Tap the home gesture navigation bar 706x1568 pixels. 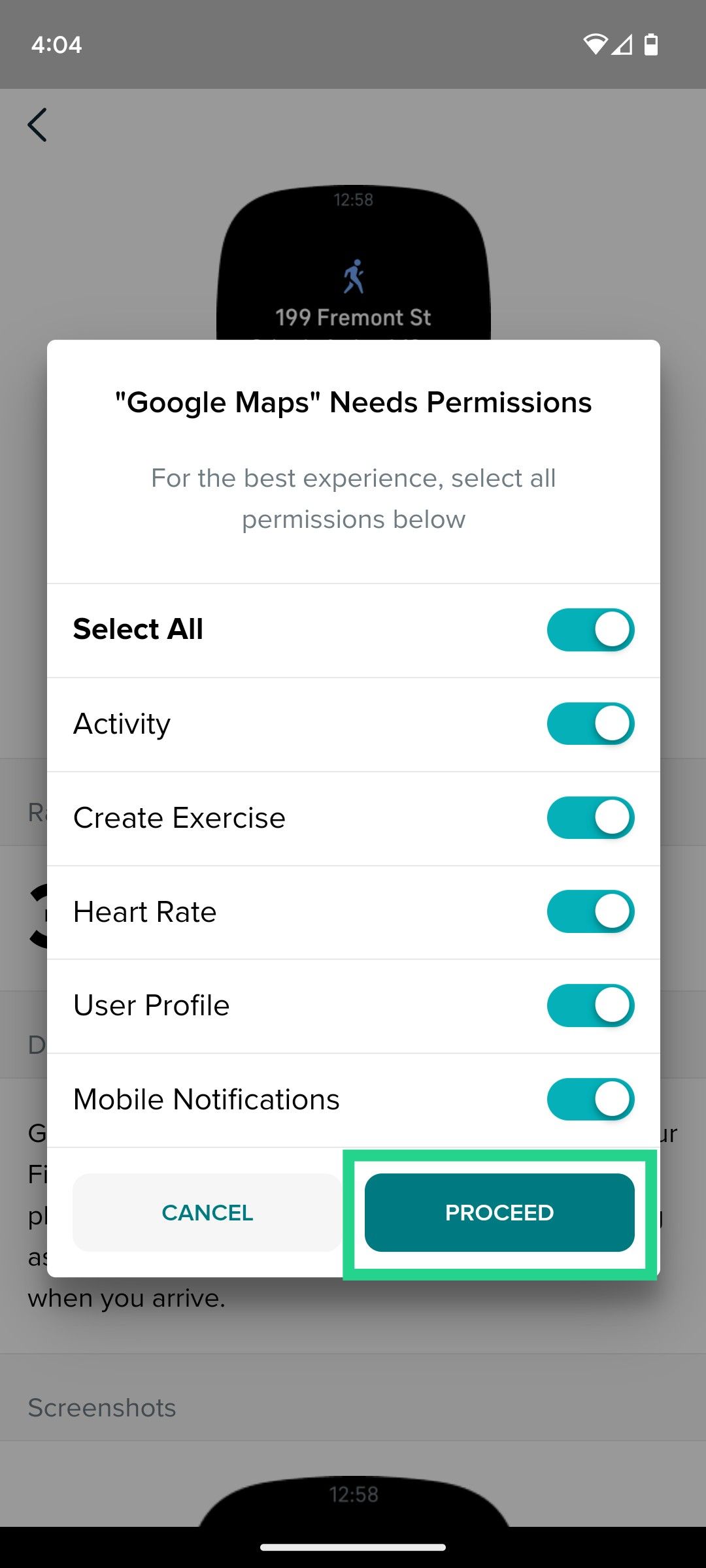[x=353, y=1547]
